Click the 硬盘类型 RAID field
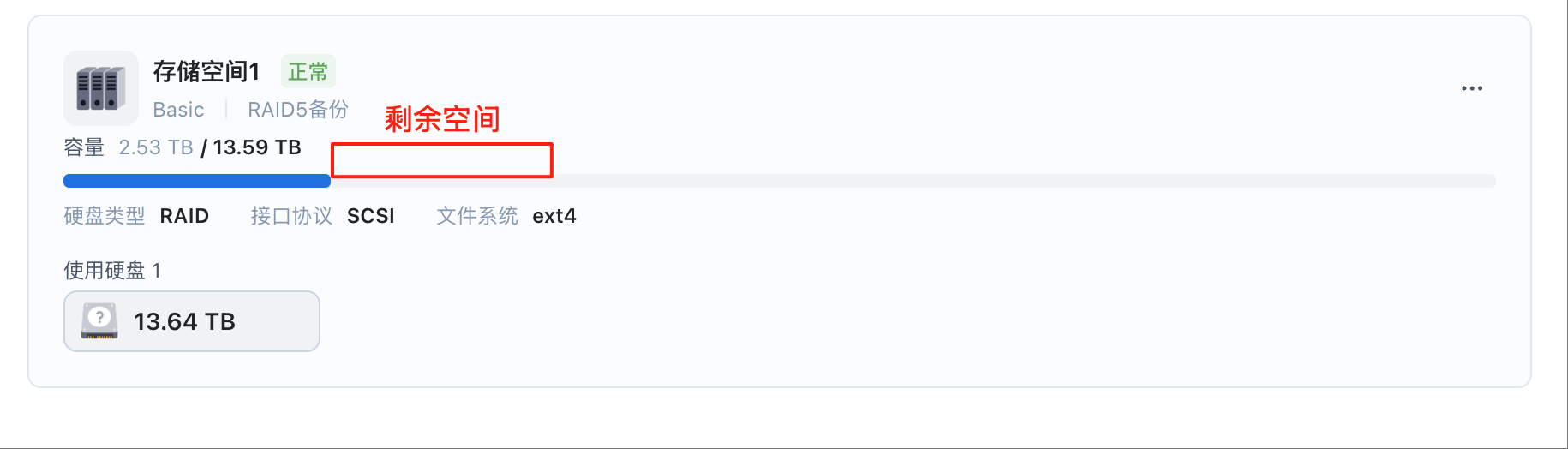This screenshot has width=1568, height=449. coord(136,216)
